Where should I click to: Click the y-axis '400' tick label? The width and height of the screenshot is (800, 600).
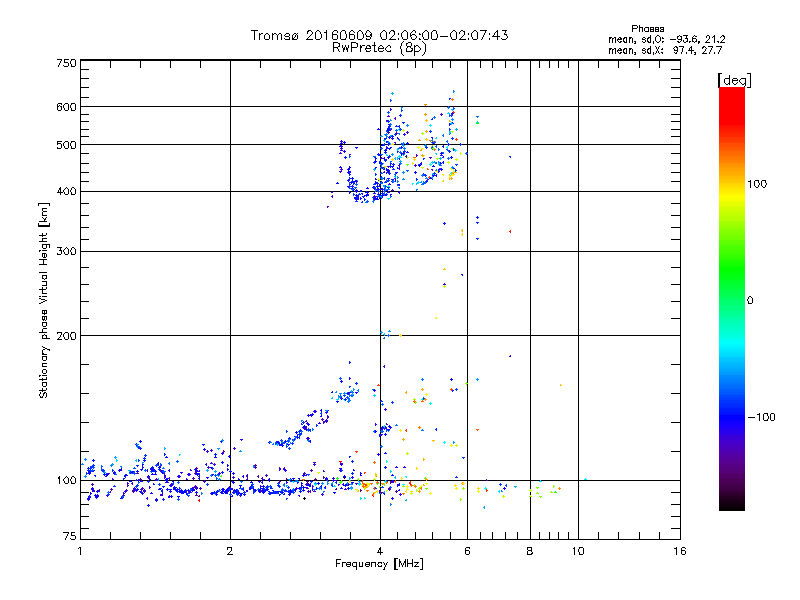[66, 192]
